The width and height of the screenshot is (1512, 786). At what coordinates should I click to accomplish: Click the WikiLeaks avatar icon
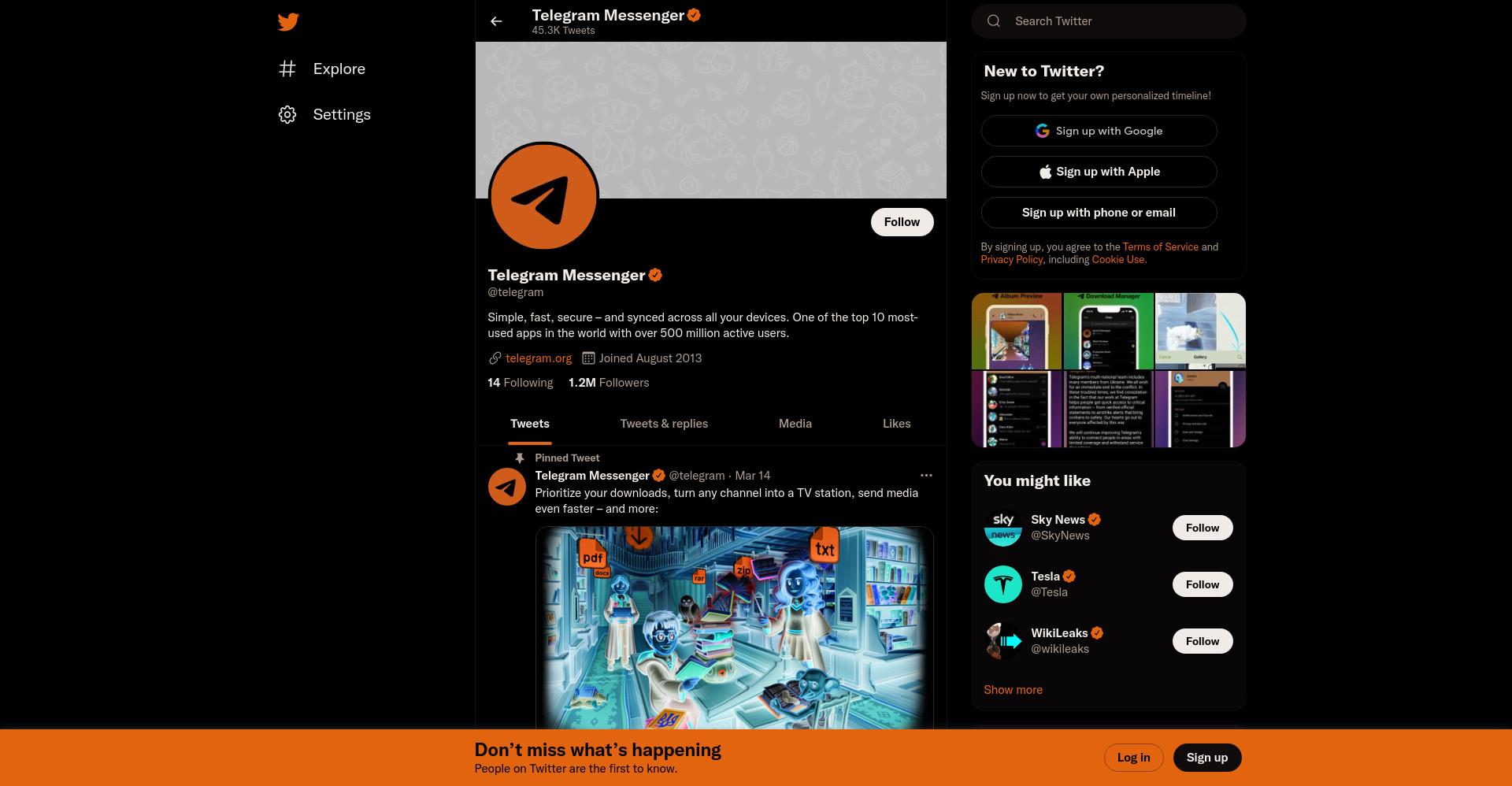(1003, 641)
